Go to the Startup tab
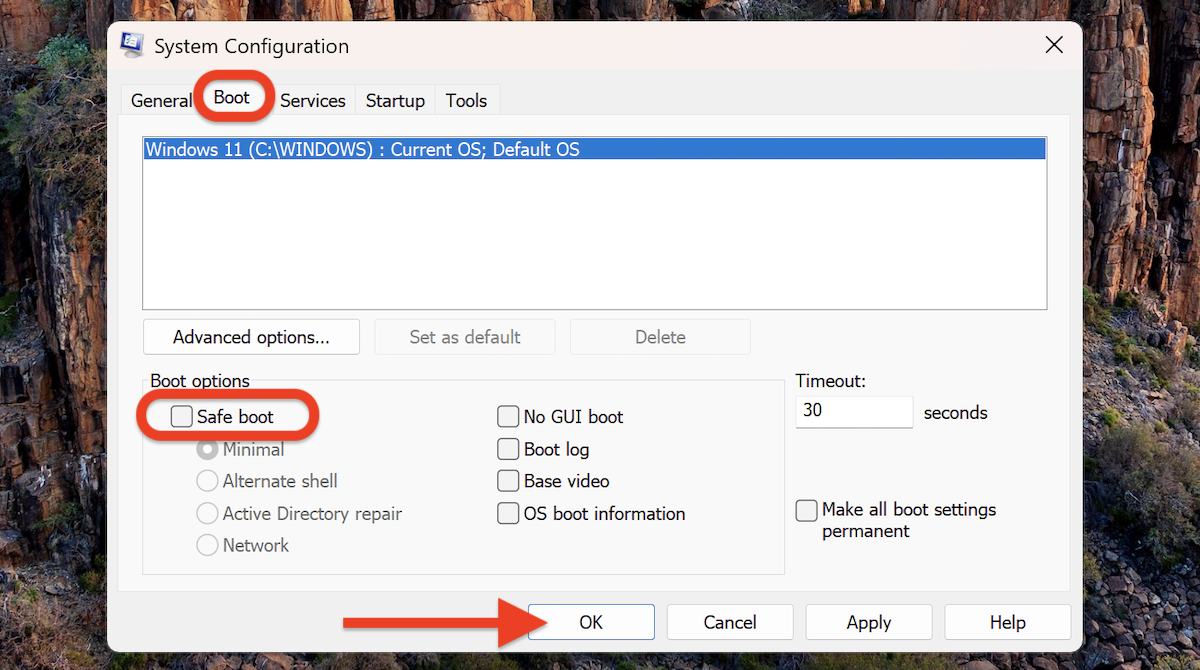Image resolution: width=1200 pixels, height=670 pixels. coord(395,100)
